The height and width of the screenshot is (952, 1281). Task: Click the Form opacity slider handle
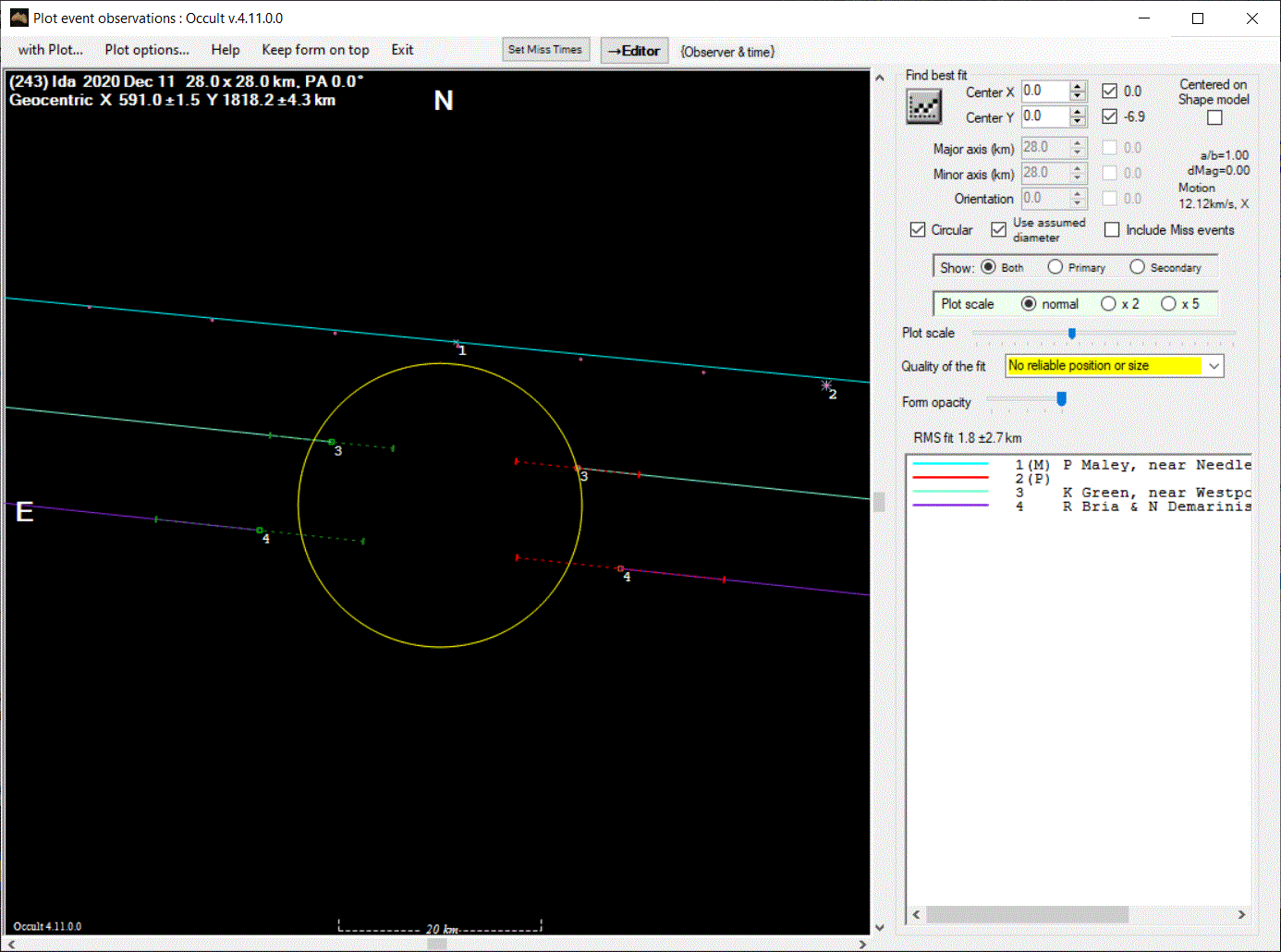[1061, 399]
